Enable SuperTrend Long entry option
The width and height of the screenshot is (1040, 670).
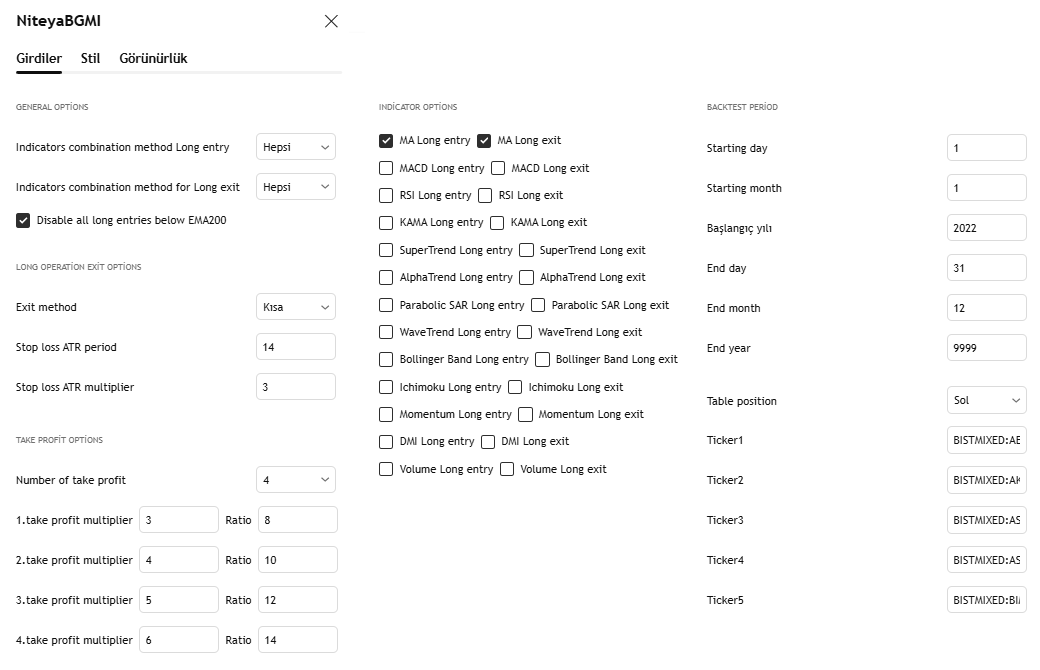pyautogui.click(x=386, y=250)
